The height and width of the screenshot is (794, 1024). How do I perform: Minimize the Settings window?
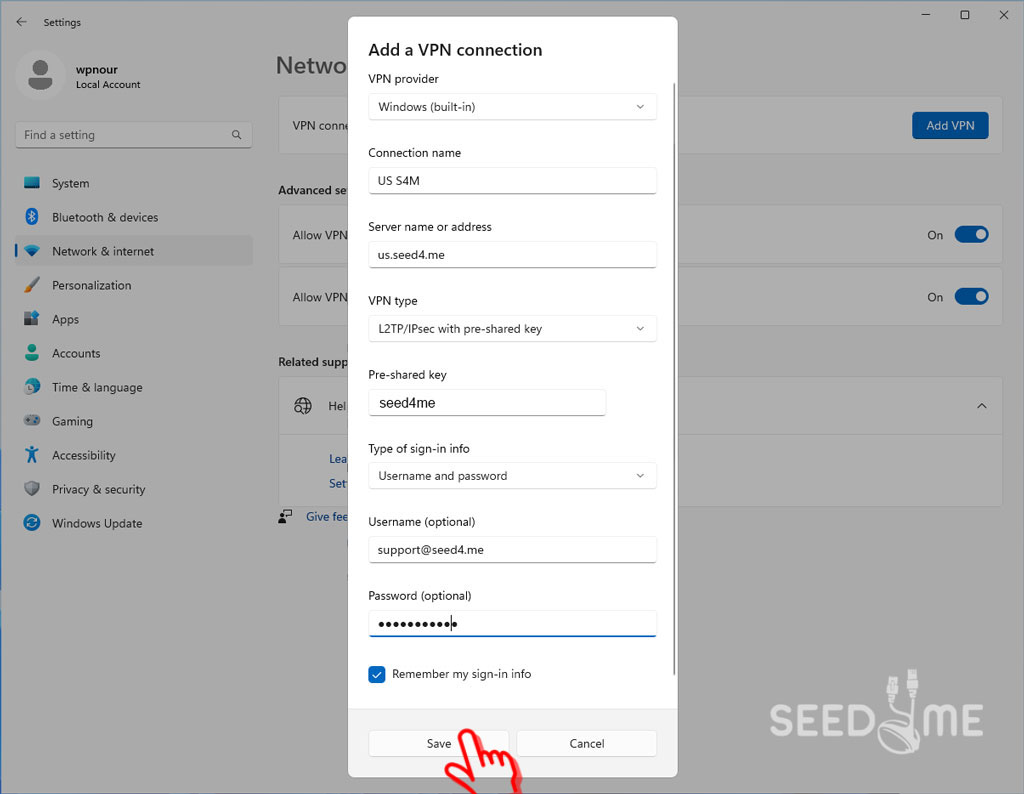925,14
